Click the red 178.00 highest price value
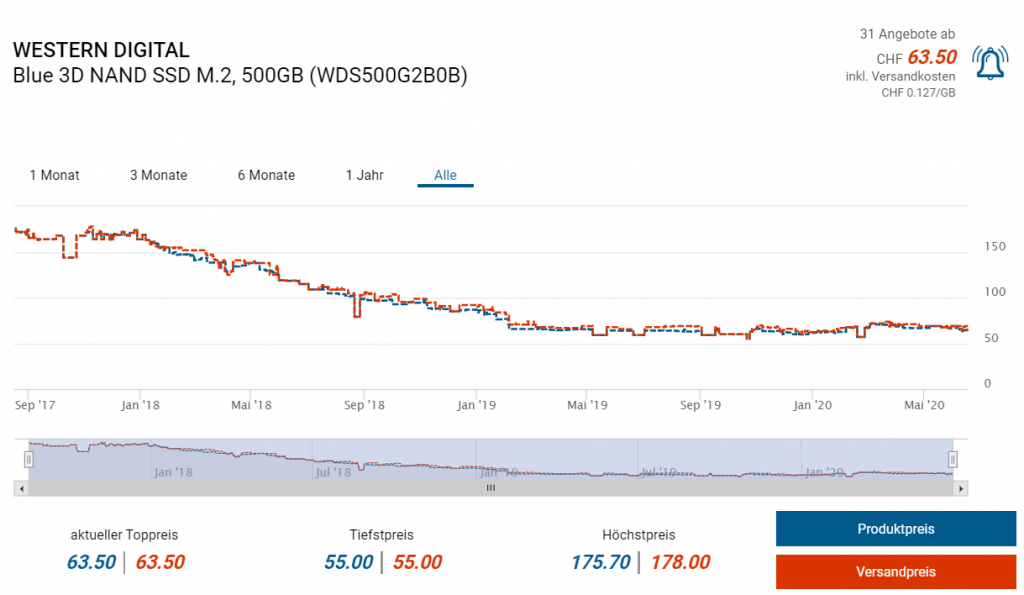The width and height of the screenshot is (1024, 595). point(680,562)
